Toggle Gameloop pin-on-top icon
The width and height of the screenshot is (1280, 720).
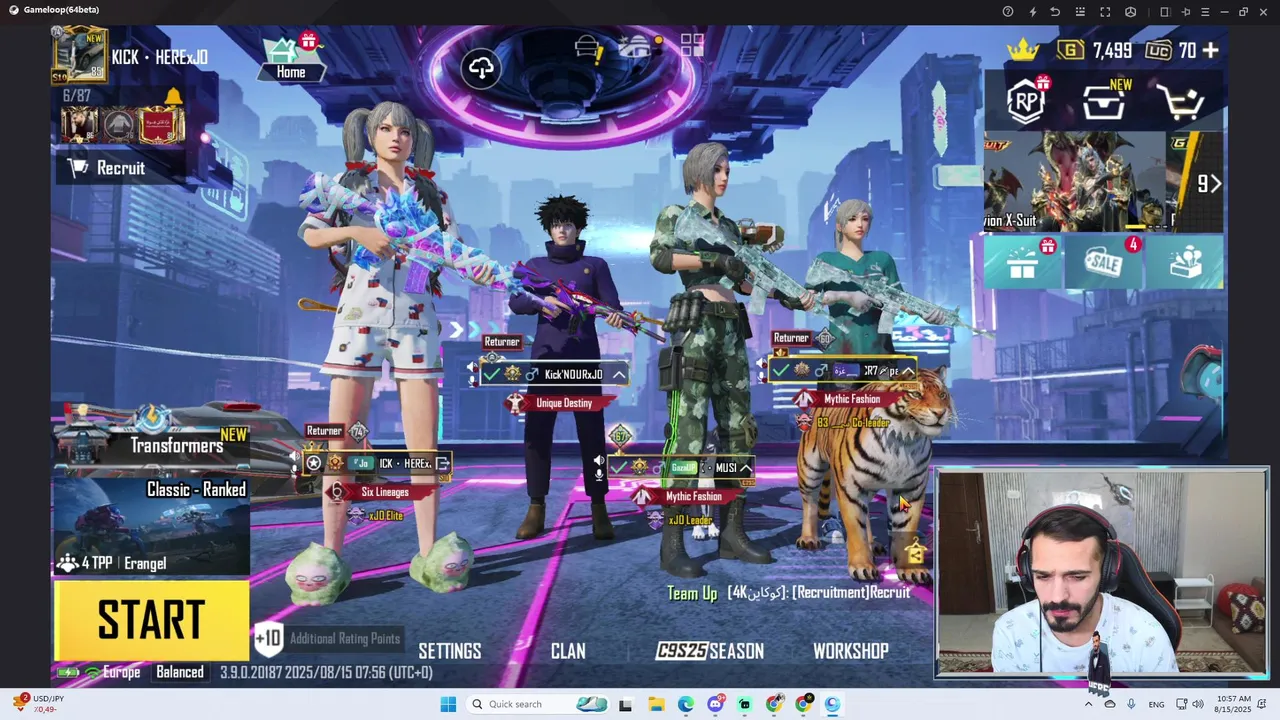1185,11
